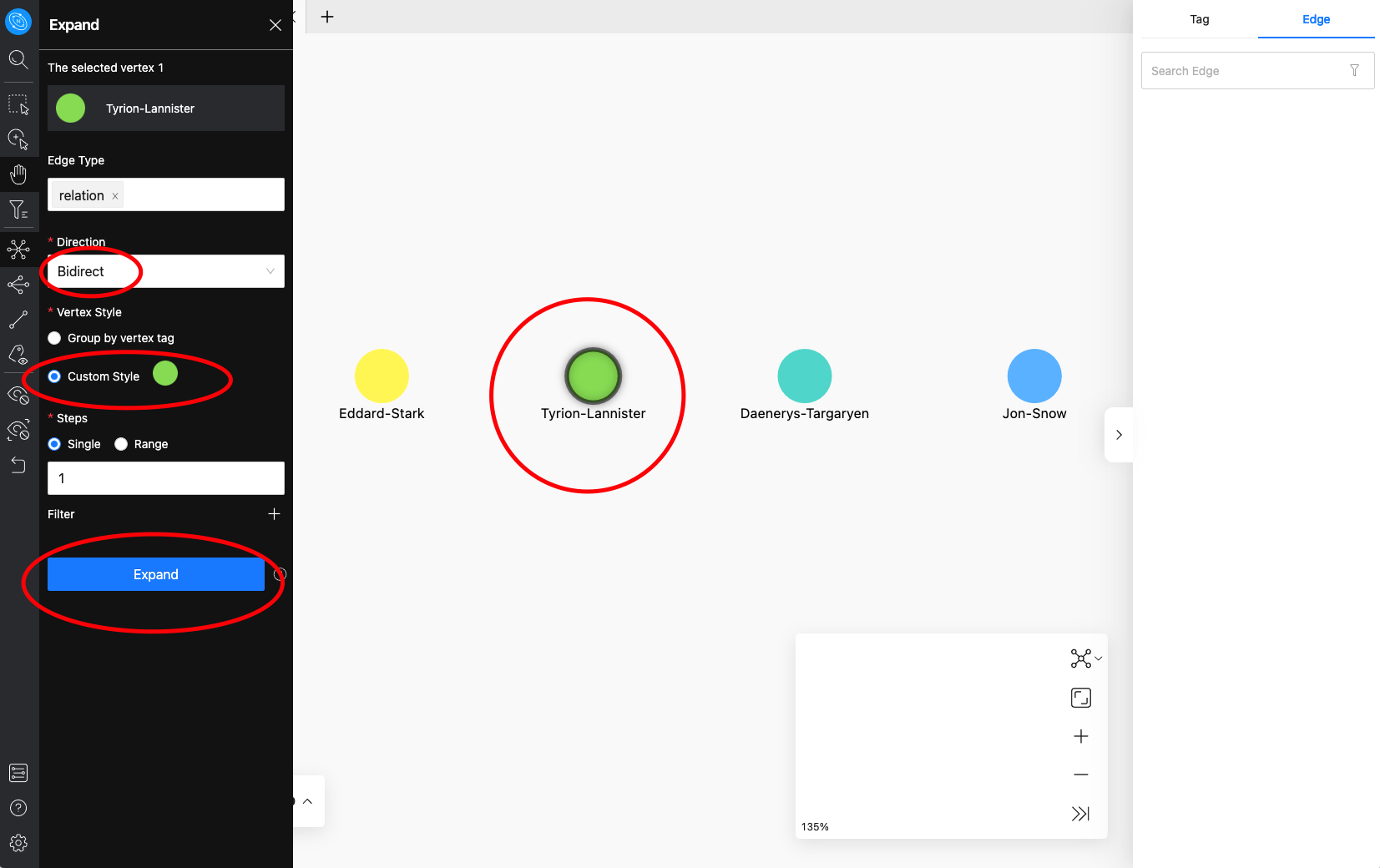This screenshot has width=1380, height=868.
Task: Click the Tyrion-Lannister green swatch in selected list
Action: coord(71,108)
